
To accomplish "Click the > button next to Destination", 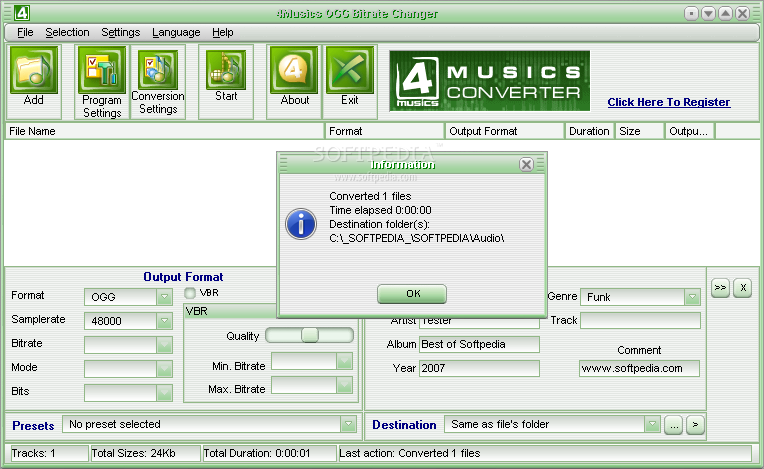I will [695, 425].
